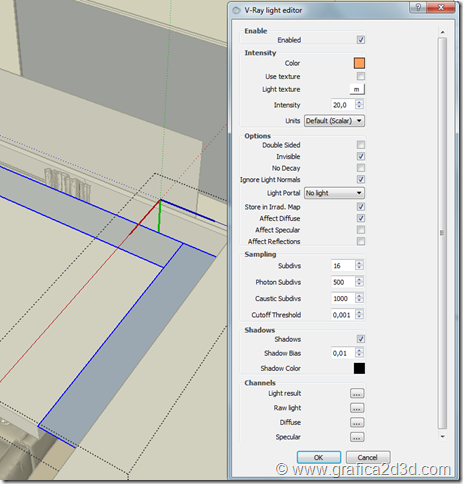This screenshot has width=463, height=484.
Task: Click the Subdivs spinner arrows
Action: (359, 266)
